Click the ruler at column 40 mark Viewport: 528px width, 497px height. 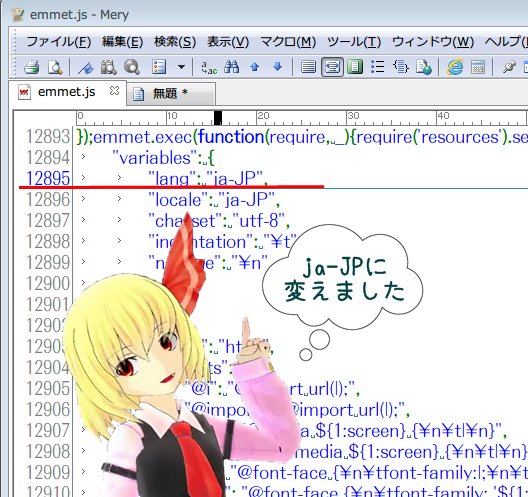[443, 116]
